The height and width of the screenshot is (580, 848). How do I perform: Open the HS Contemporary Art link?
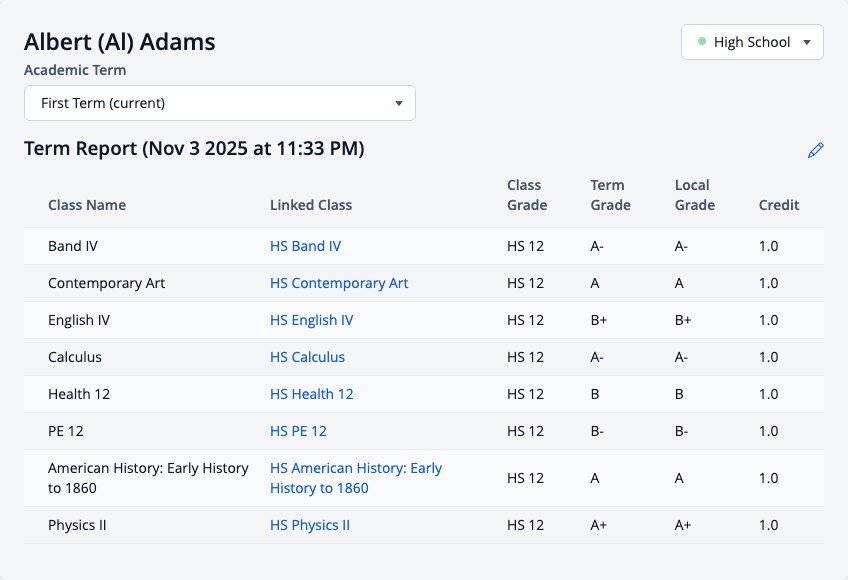pyautogui.click(x=339, y=283)
